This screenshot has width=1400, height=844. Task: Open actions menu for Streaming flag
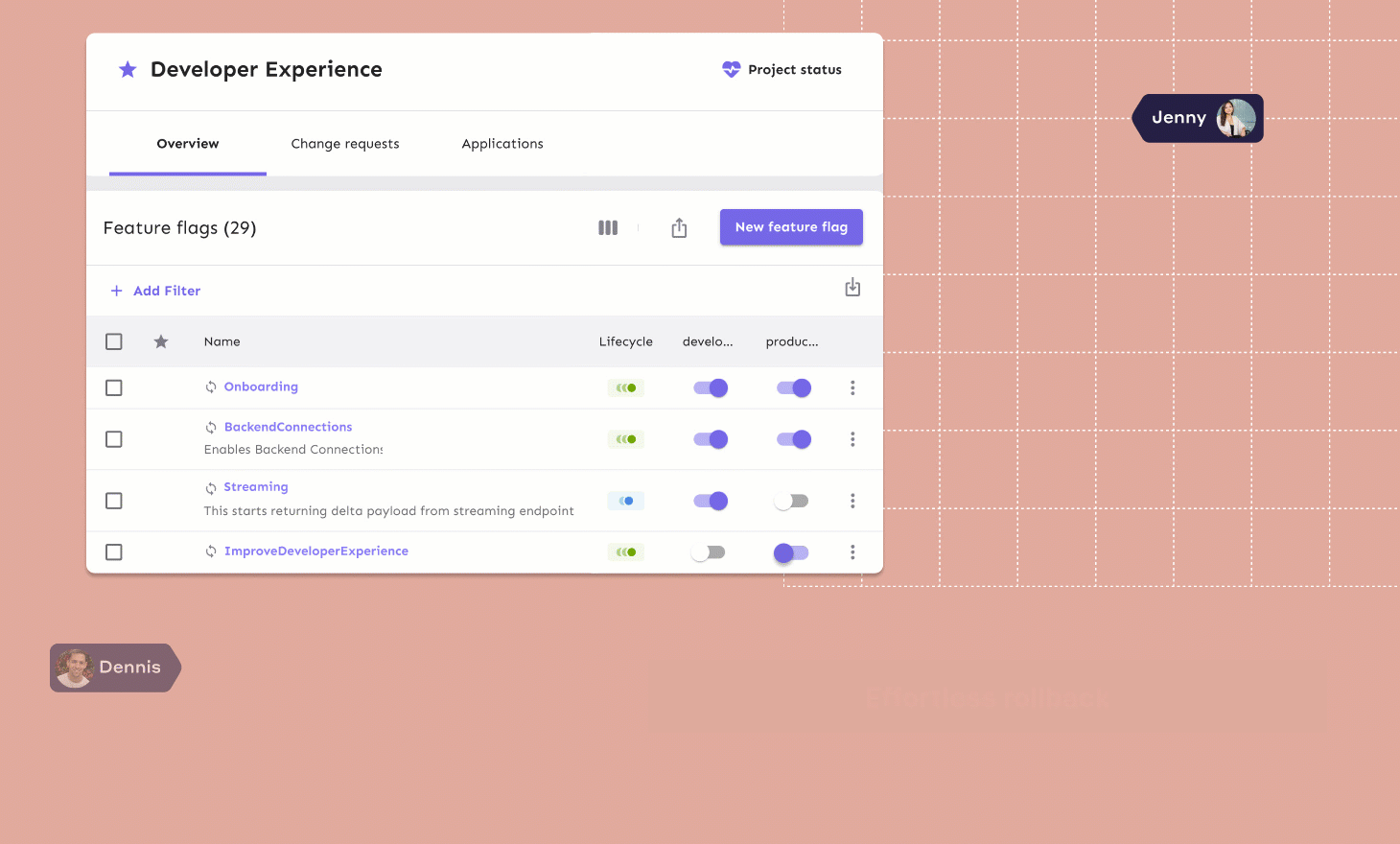[x=852, y=501]
